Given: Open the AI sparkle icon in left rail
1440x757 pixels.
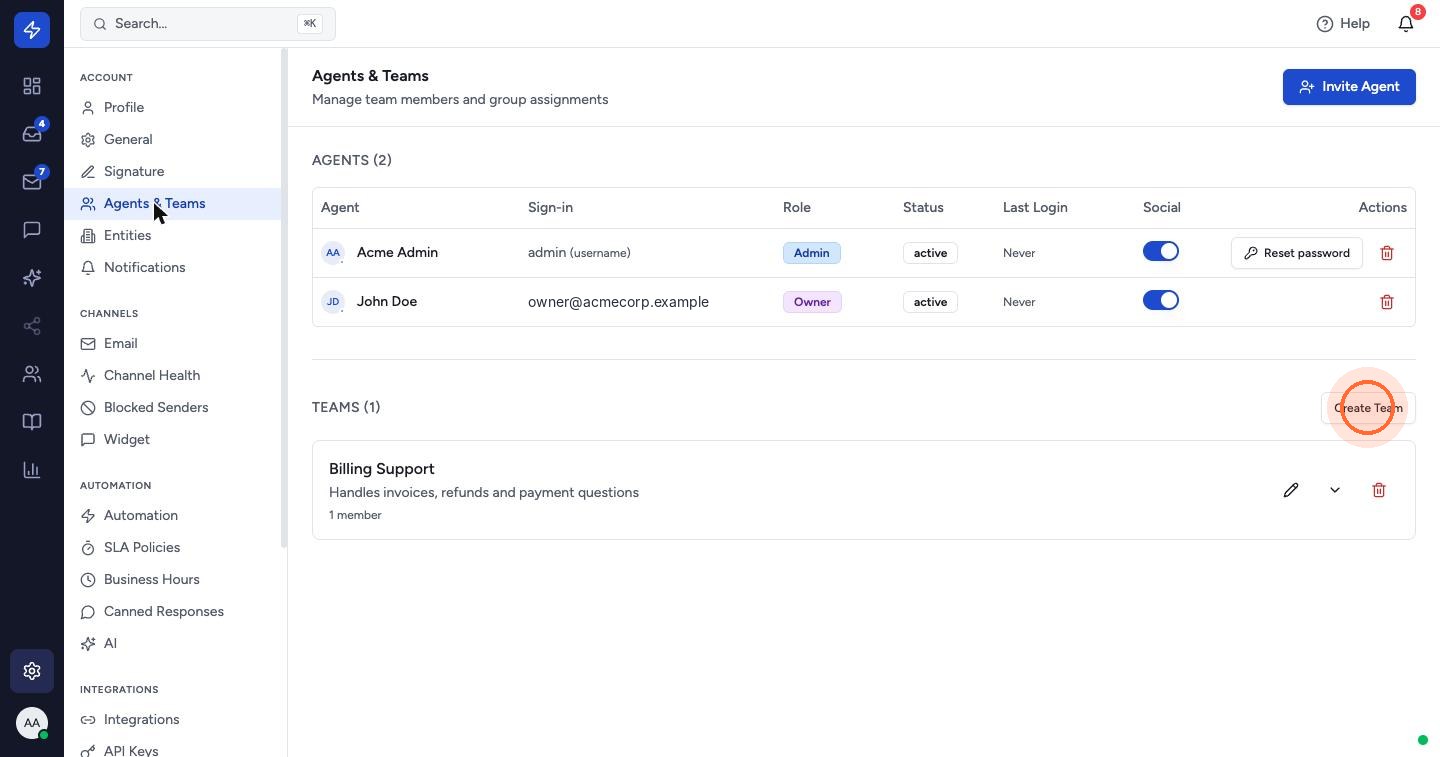Looking at the screenshot, I should coord(32,278).
